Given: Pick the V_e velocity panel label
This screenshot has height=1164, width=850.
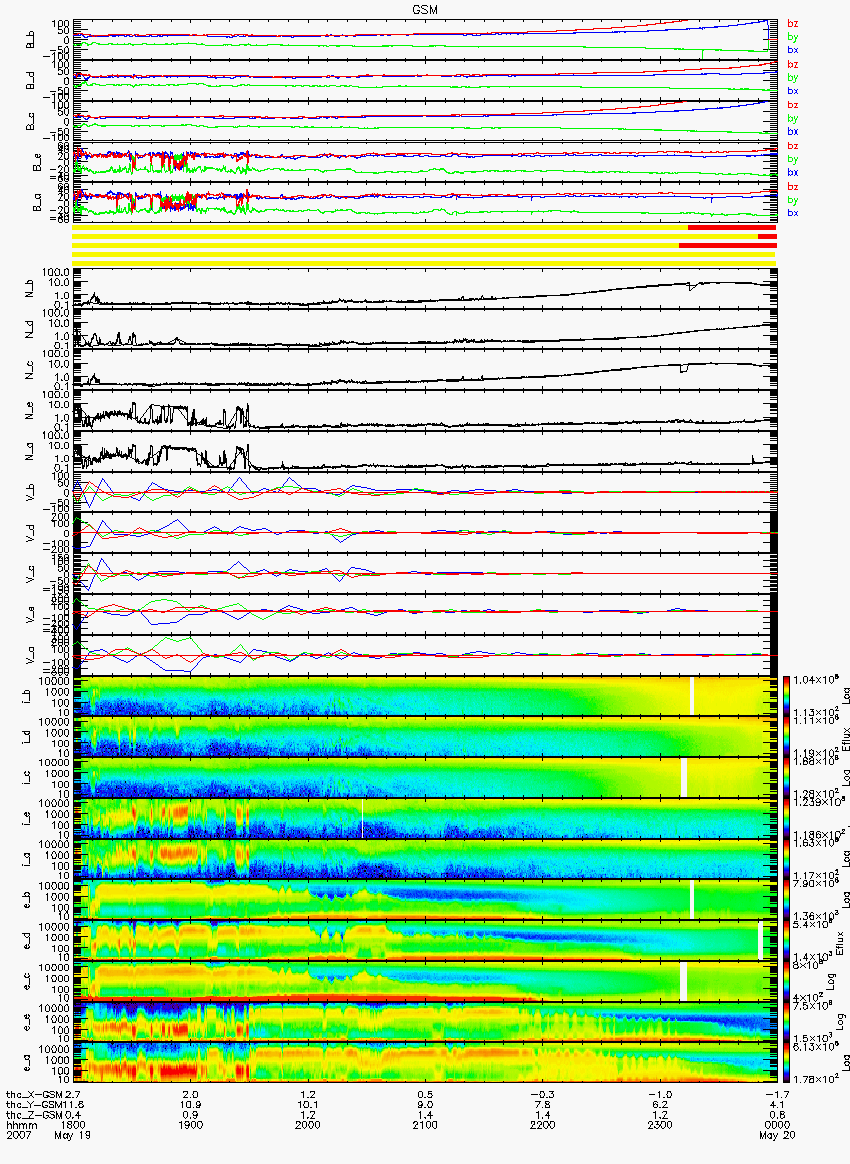Looking at the screenshot, I should click(30, 613).
